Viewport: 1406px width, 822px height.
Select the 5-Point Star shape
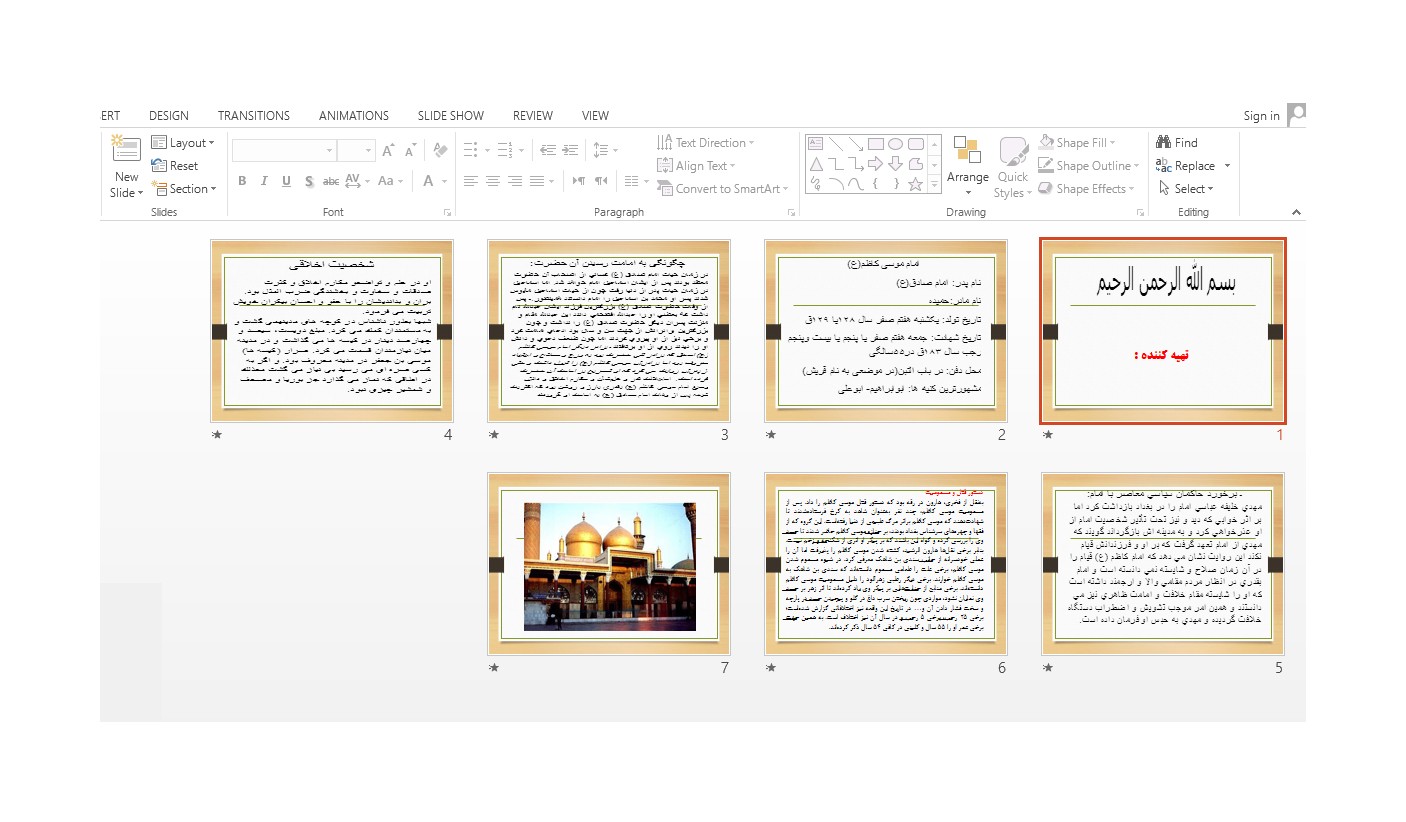pyautogui.click(x=915, y=185)
